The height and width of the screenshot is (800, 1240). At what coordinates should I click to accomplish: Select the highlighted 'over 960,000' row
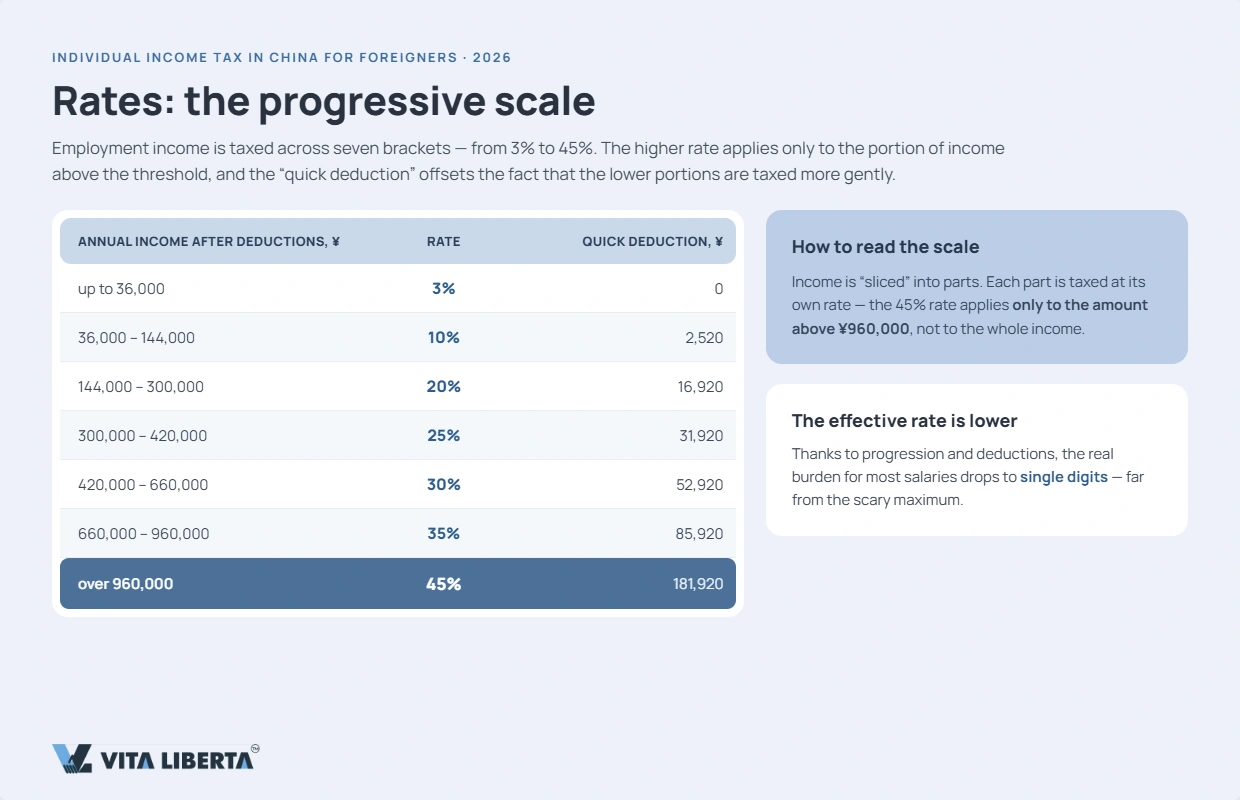(398, 583)
